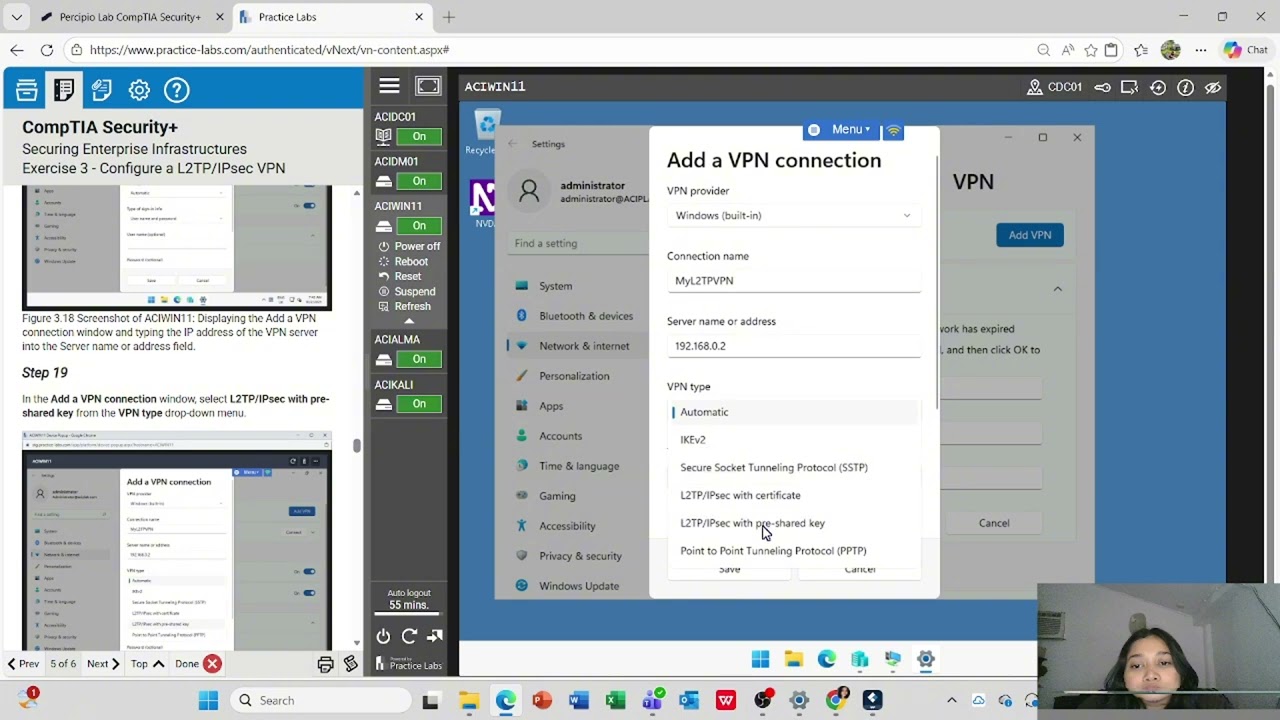Viewport: 1280px width, 720px height.
Task: Click the Server name or address field
Action: (x=793, y=346)
